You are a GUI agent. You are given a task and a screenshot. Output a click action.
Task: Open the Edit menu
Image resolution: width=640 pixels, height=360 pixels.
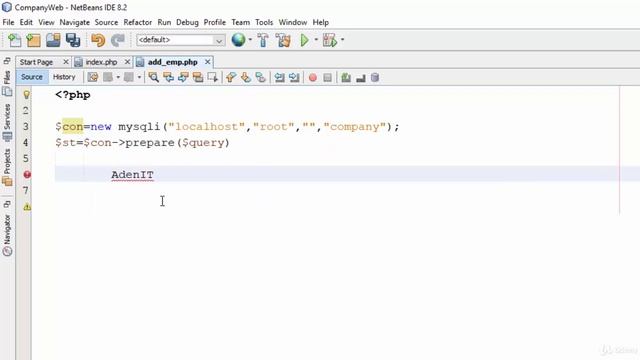pyautogui.click(x=26, y=22)
